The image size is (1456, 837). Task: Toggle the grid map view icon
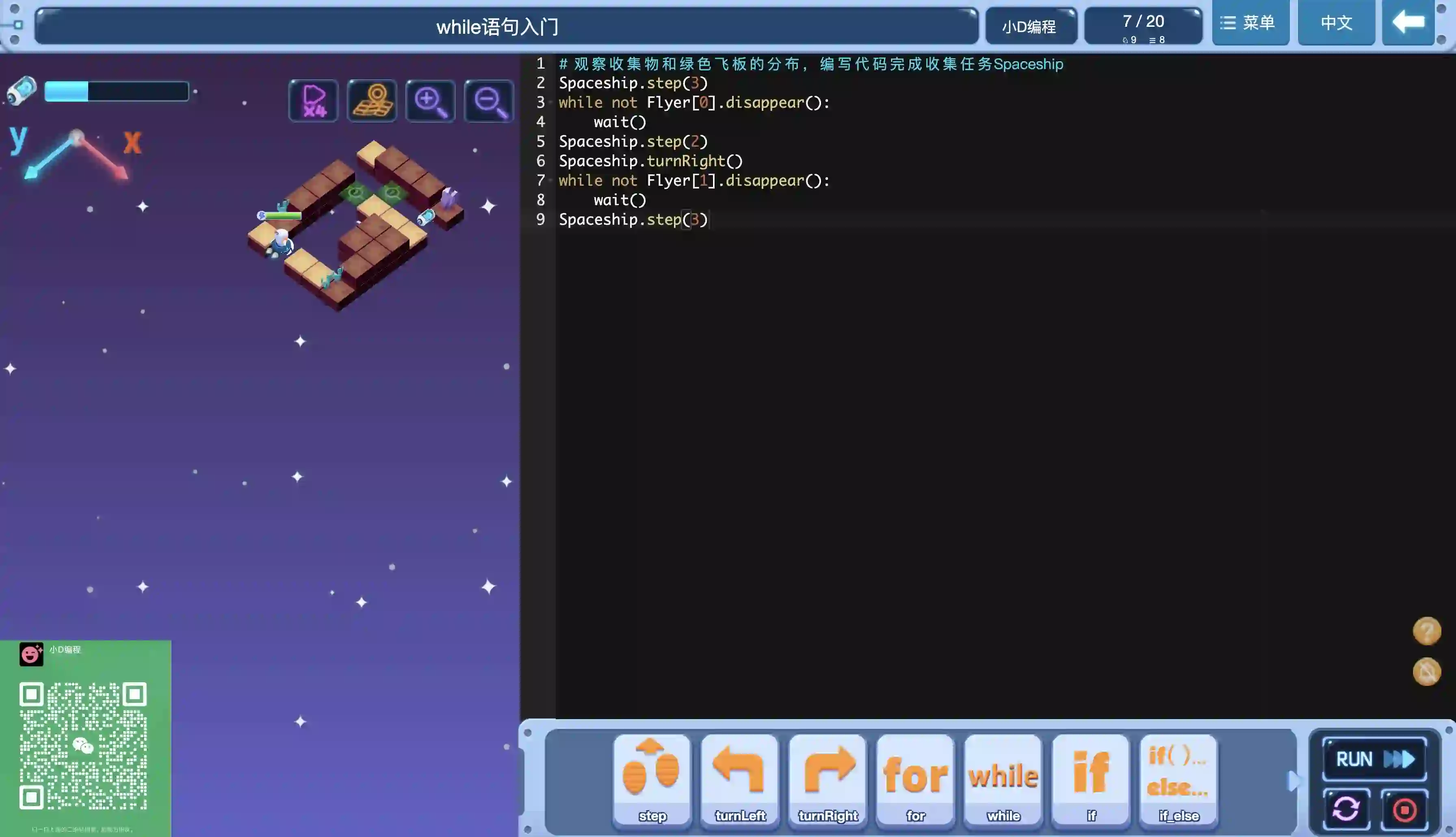click(373, 101)
